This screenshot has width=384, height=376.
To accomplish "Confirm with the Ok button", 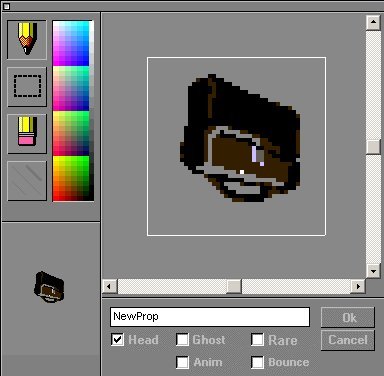I will 348,317.
